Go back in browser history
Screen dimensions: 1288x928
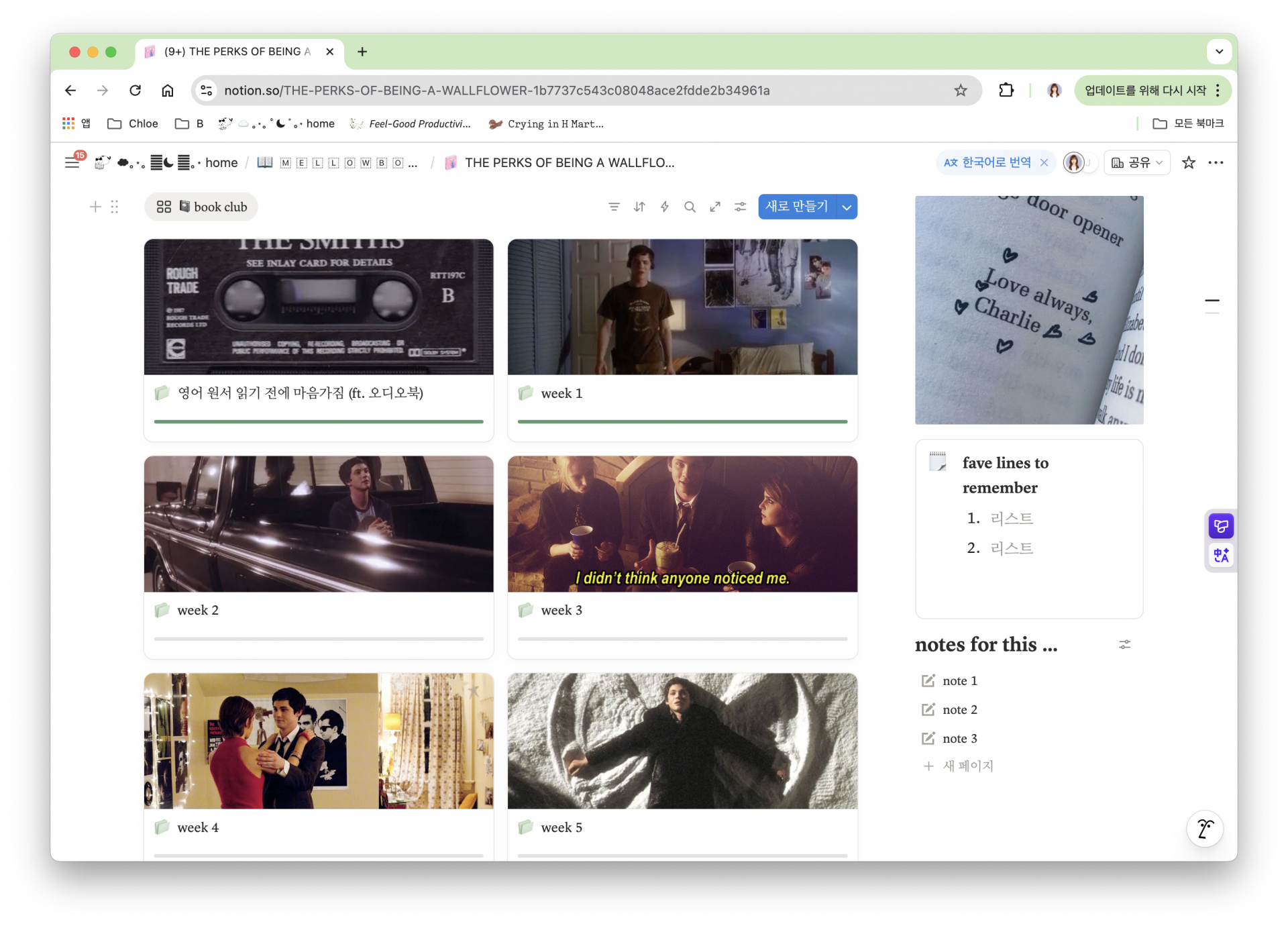[x=70, y=91]
